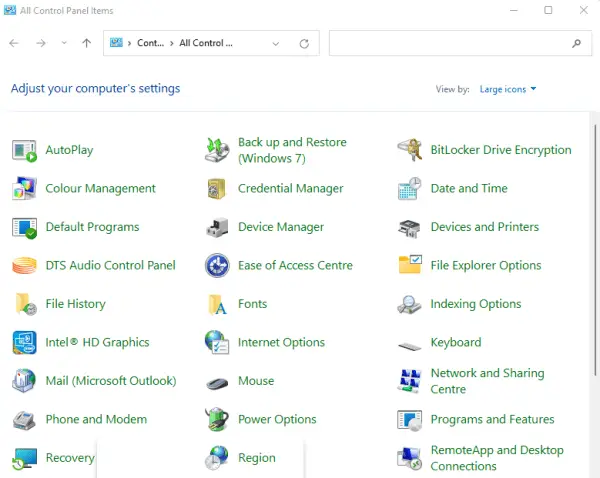Go up one level with Up arrow
600x478 pixels.
pyautogui.click(x=87, y=43)
